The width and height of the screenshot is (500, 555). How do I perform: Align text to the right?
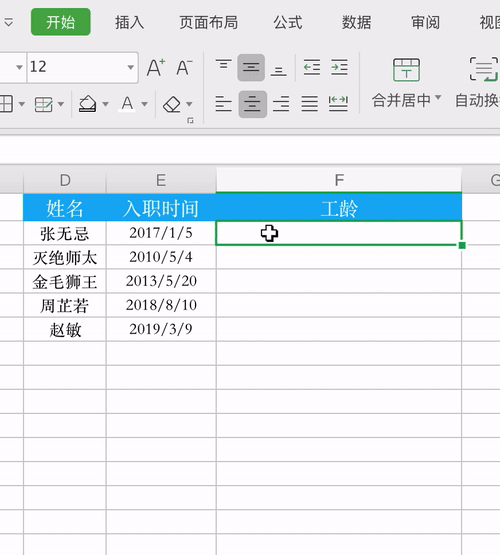(281, 104)
